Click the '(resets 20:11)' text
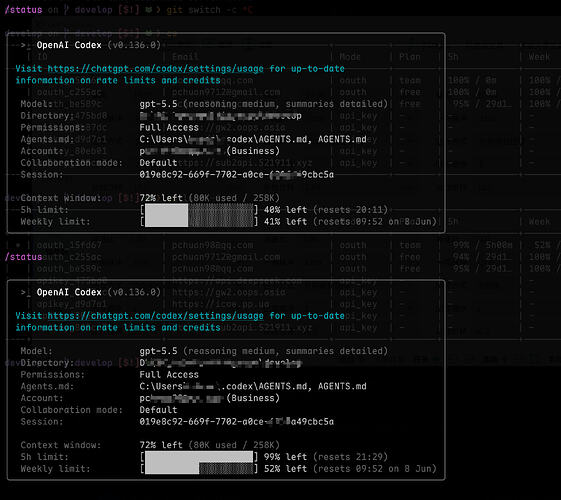The height and width of the screenshot is (500, 561). 350,210
